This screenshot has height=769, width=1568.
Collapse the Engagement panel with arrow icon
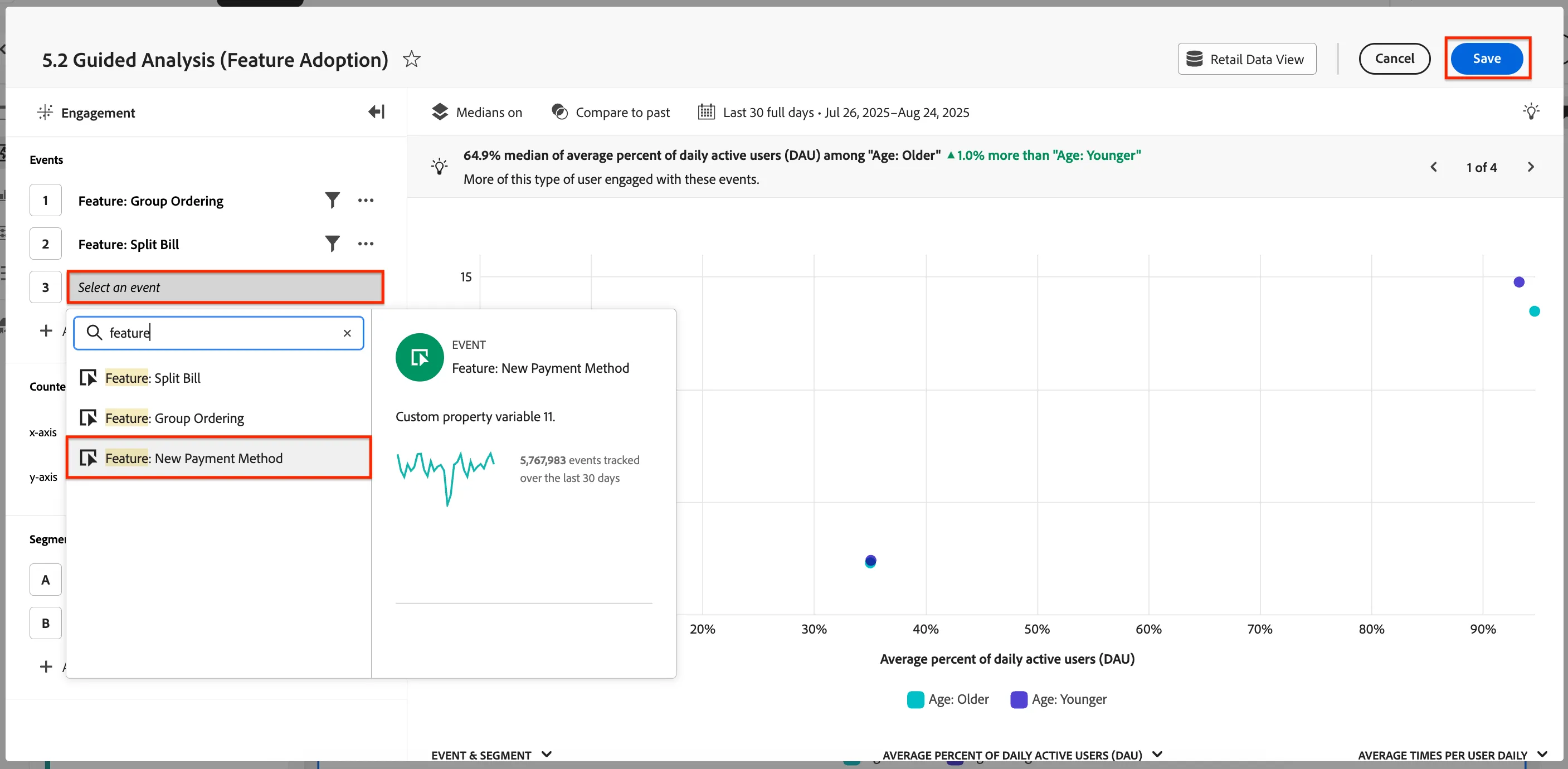[376, 111]
